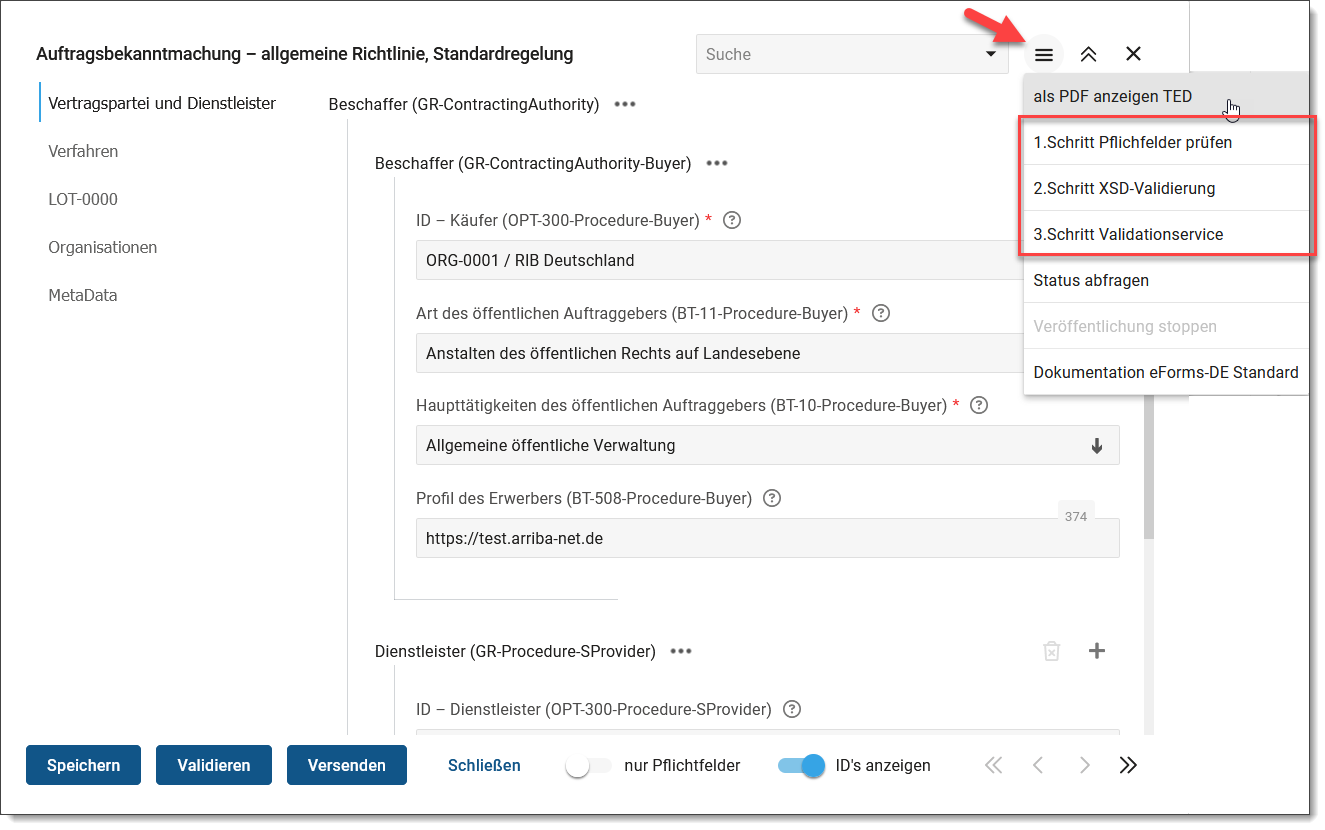Open three-dots menu beside GR-ContractingAuthority-Buyer

(717, 163)
